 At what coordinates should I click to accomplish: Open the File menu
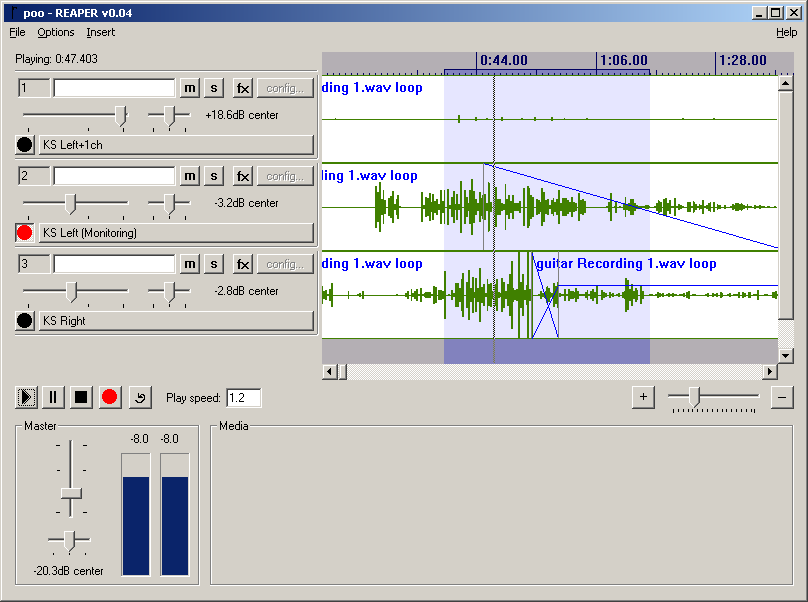point(17,32)
